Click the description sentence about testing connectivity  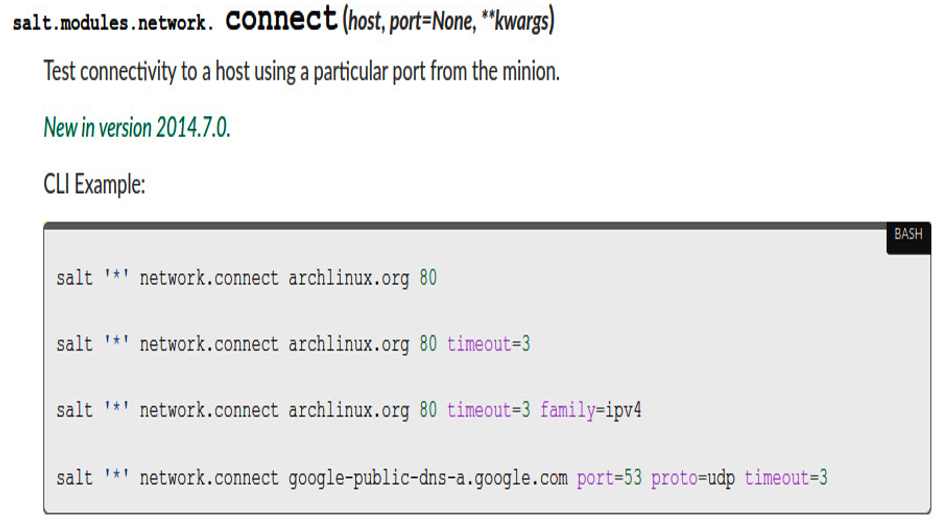302,72
